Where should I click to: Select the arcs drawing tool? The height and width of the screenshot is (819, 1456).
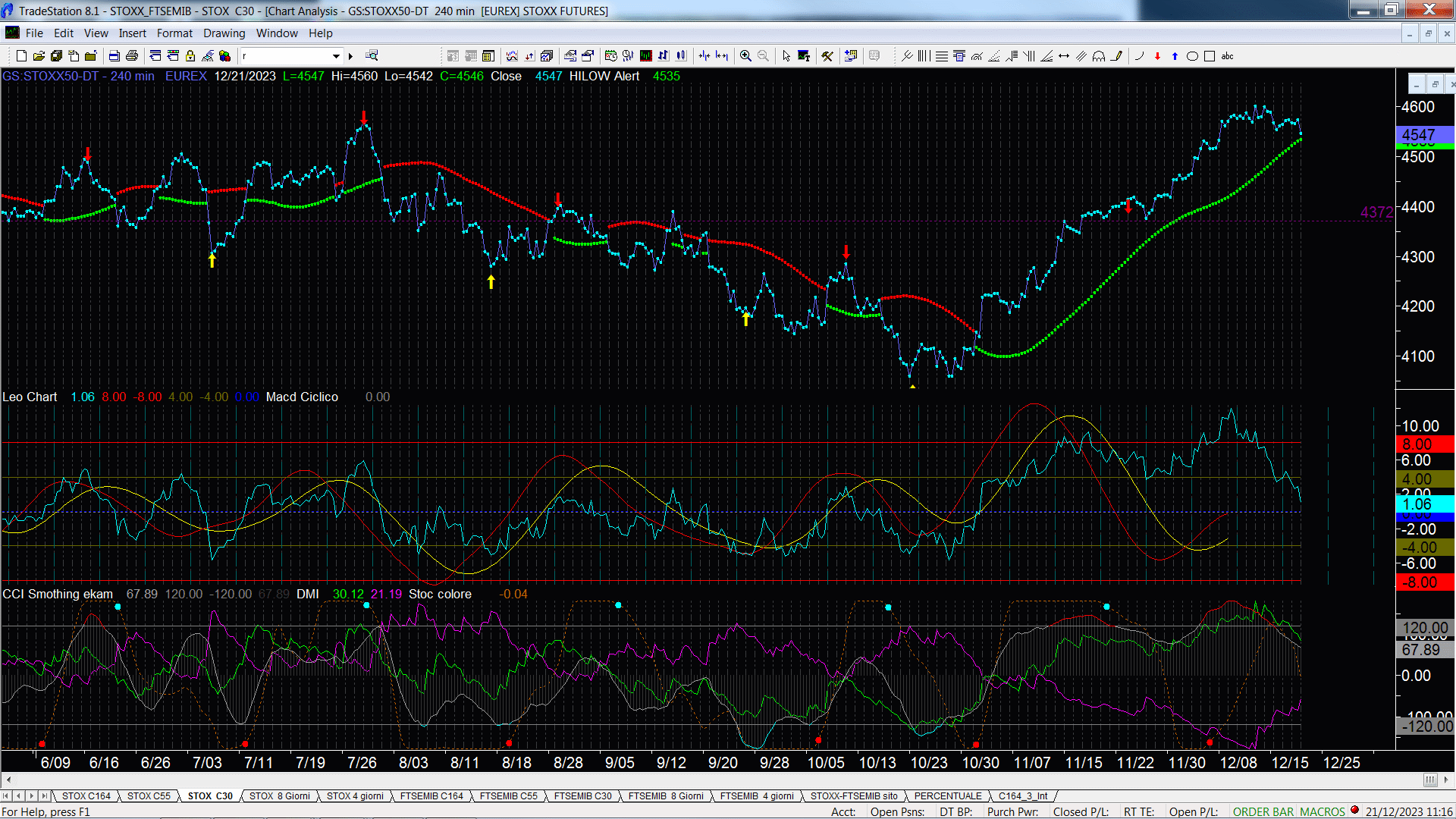click(x=1099, y=56)
